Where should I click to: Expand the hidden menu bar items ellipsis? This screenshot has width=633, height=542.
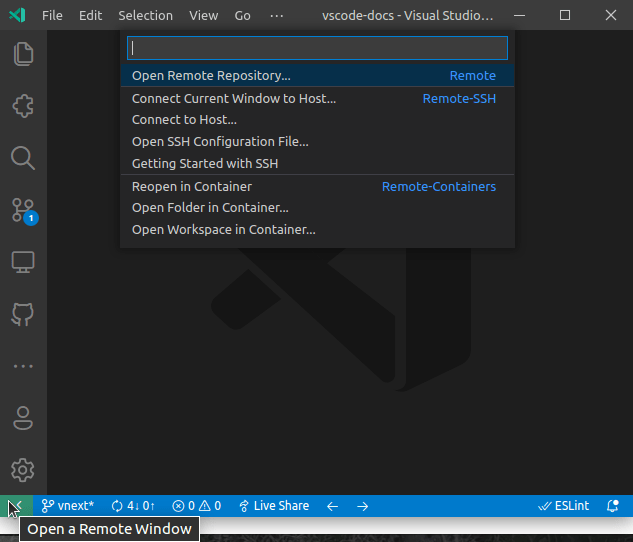click(277, 16)
